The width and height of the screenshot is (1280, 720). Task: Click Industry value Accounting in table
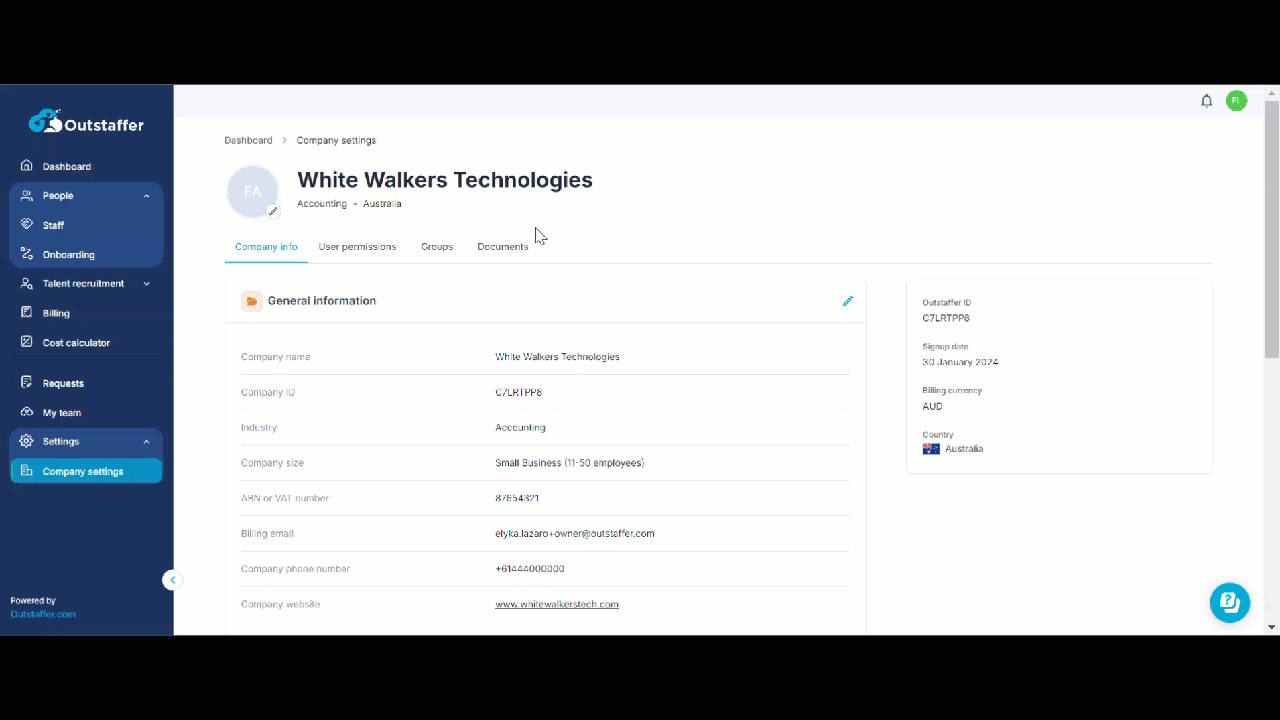tap(520, 427)
